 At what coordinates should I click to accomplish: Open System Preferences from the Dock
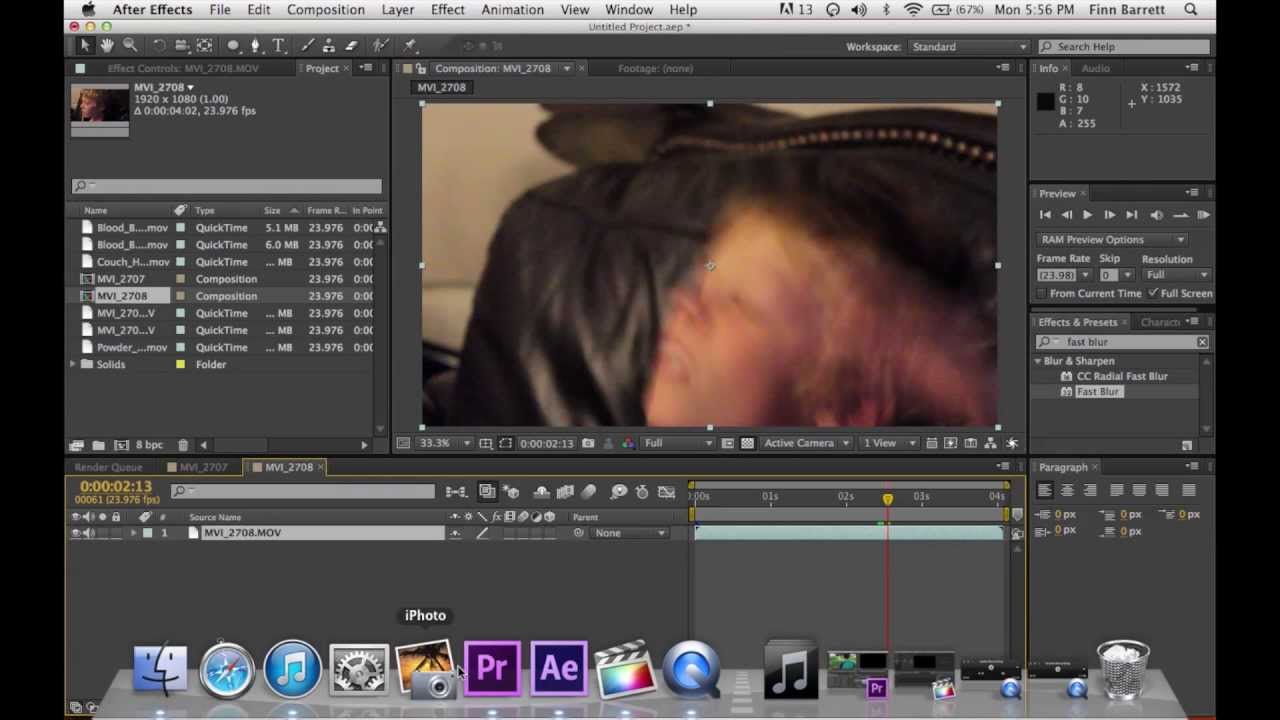point(359,669)
